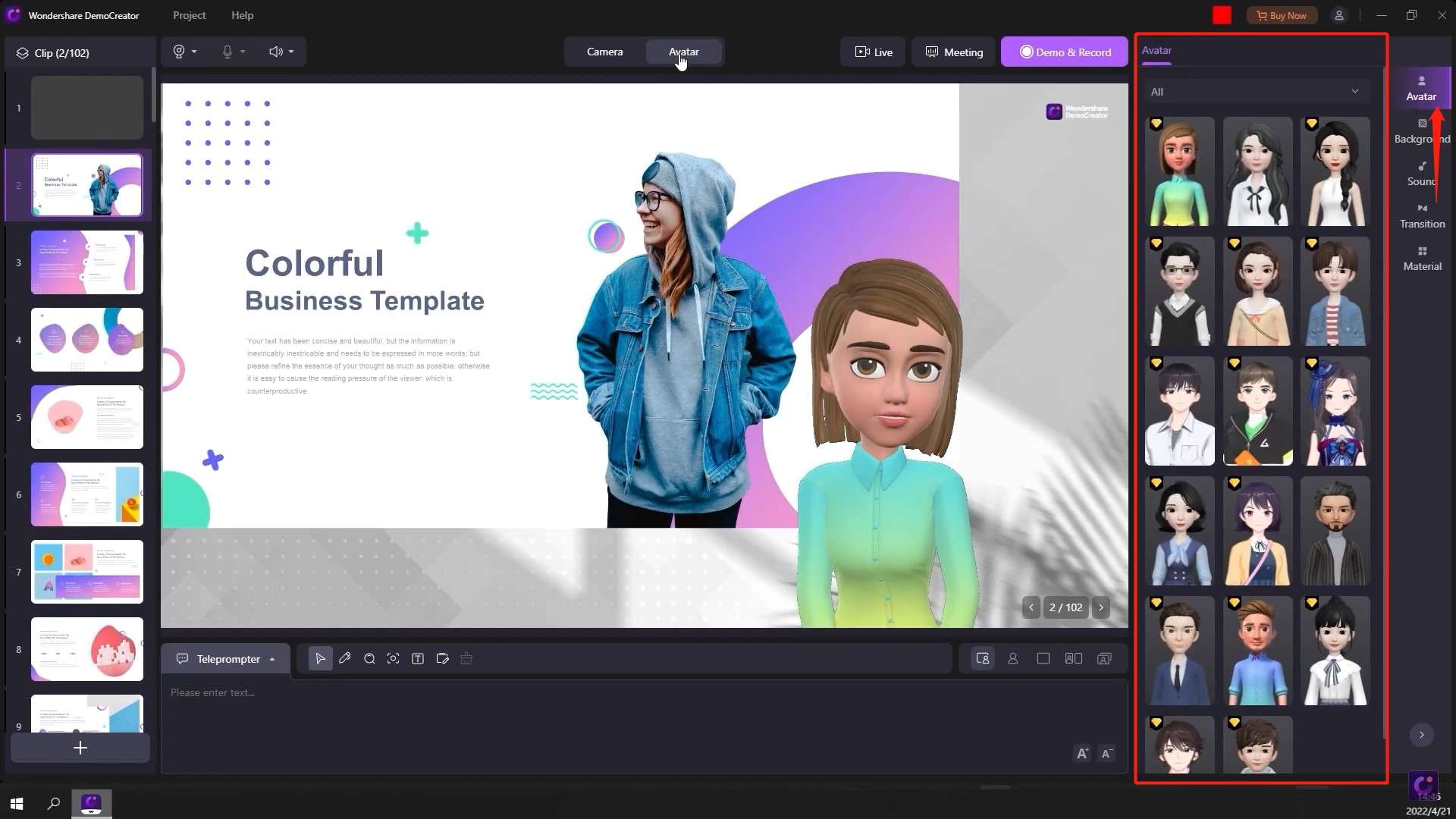Select avatar-only layout mode
The image size is (1456, 819).
click(x=1012, y=658)
